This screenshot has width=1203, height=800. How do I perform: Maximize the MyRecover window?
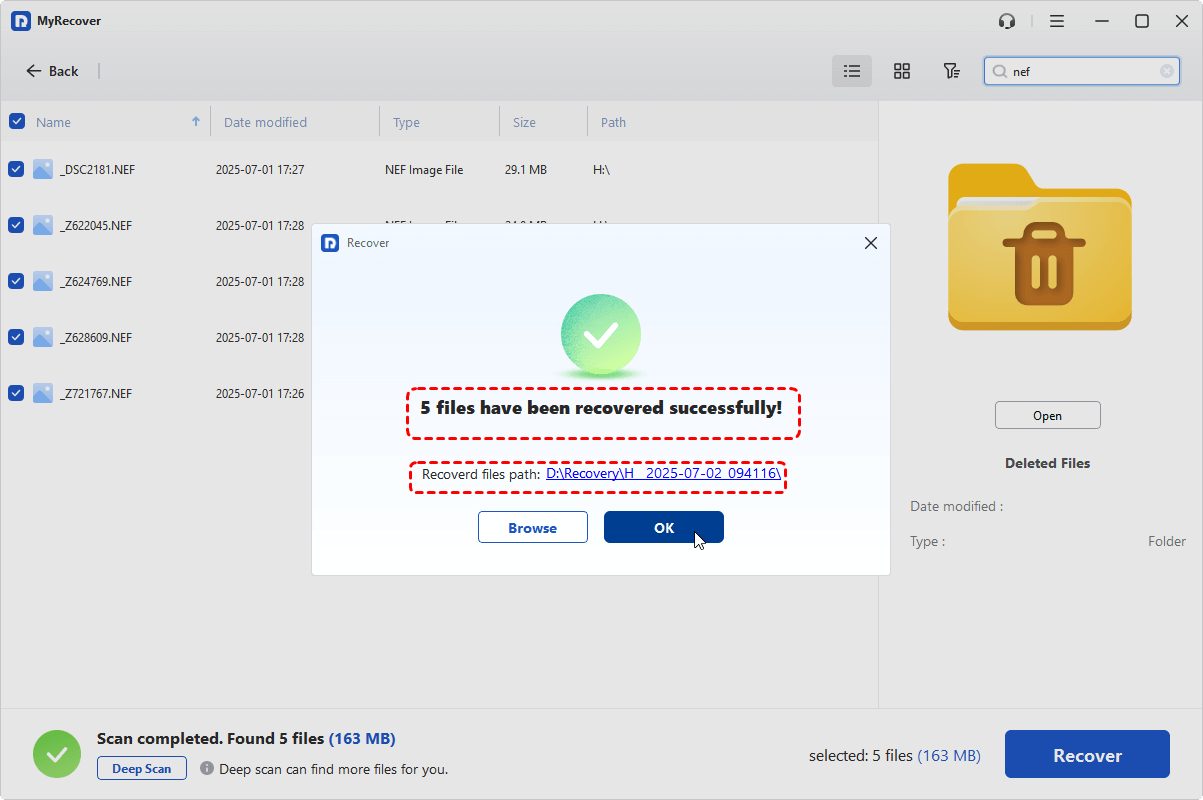1141,21
